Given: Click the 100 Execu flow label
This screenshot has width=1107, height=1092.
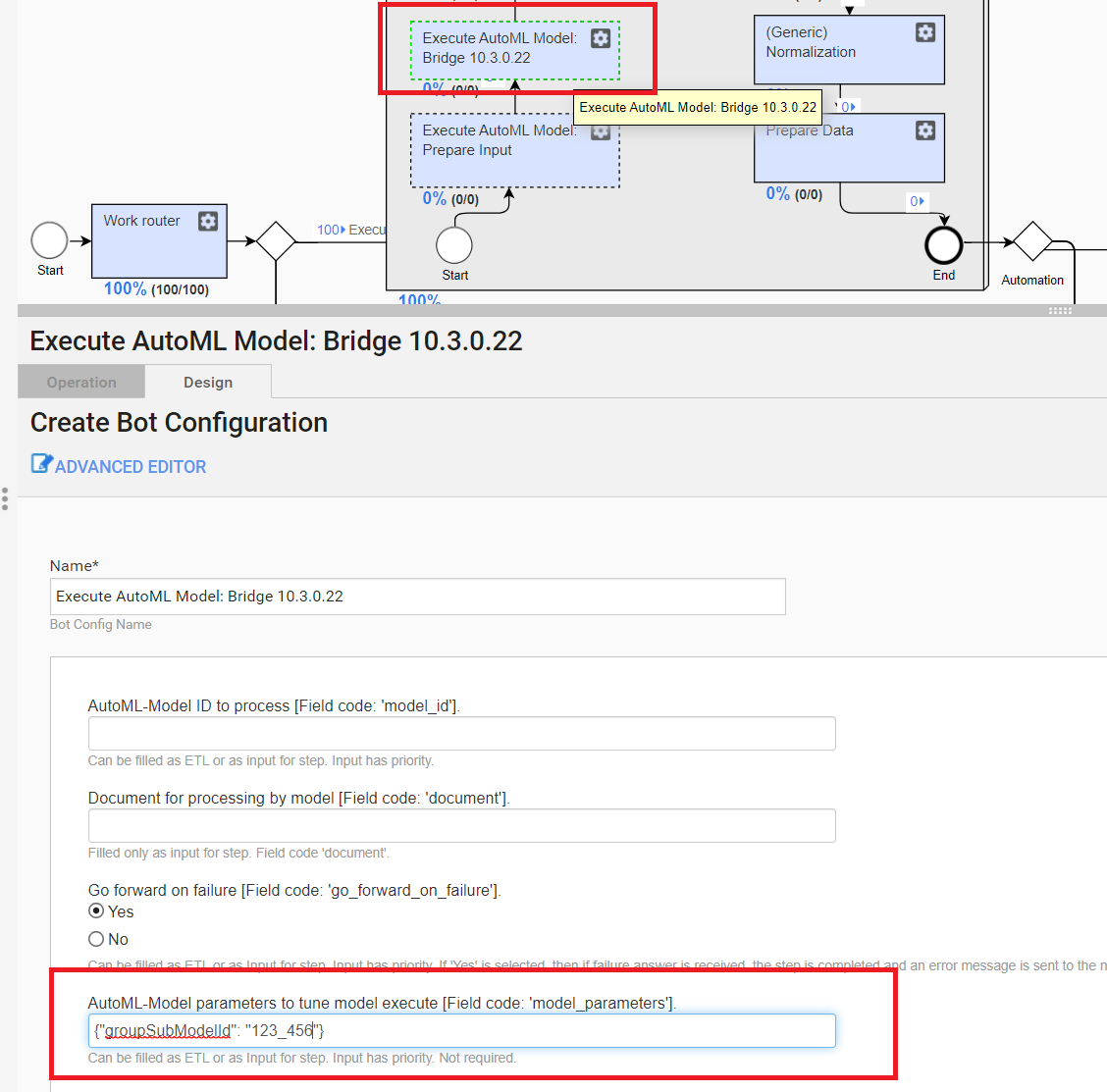Looking at the screenshot, I should tap(351, 230).
